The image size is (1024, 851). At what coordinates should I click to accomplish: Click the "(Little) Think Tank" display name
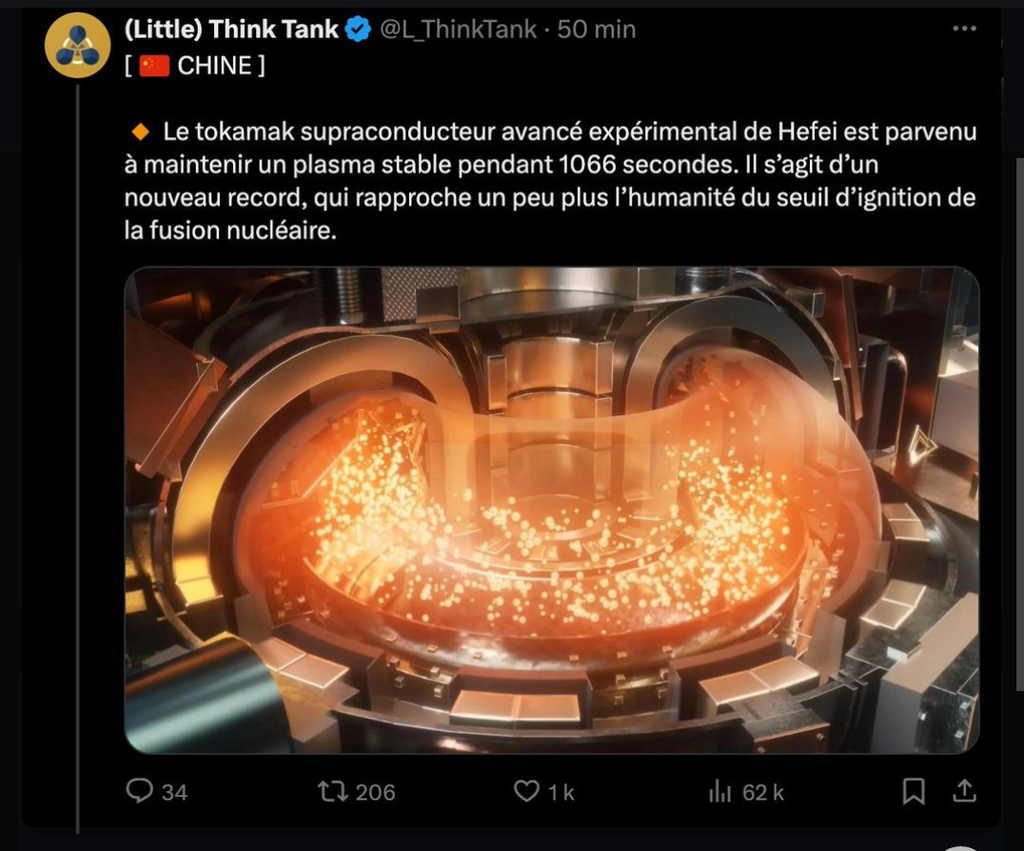click(x=231, y=30)
